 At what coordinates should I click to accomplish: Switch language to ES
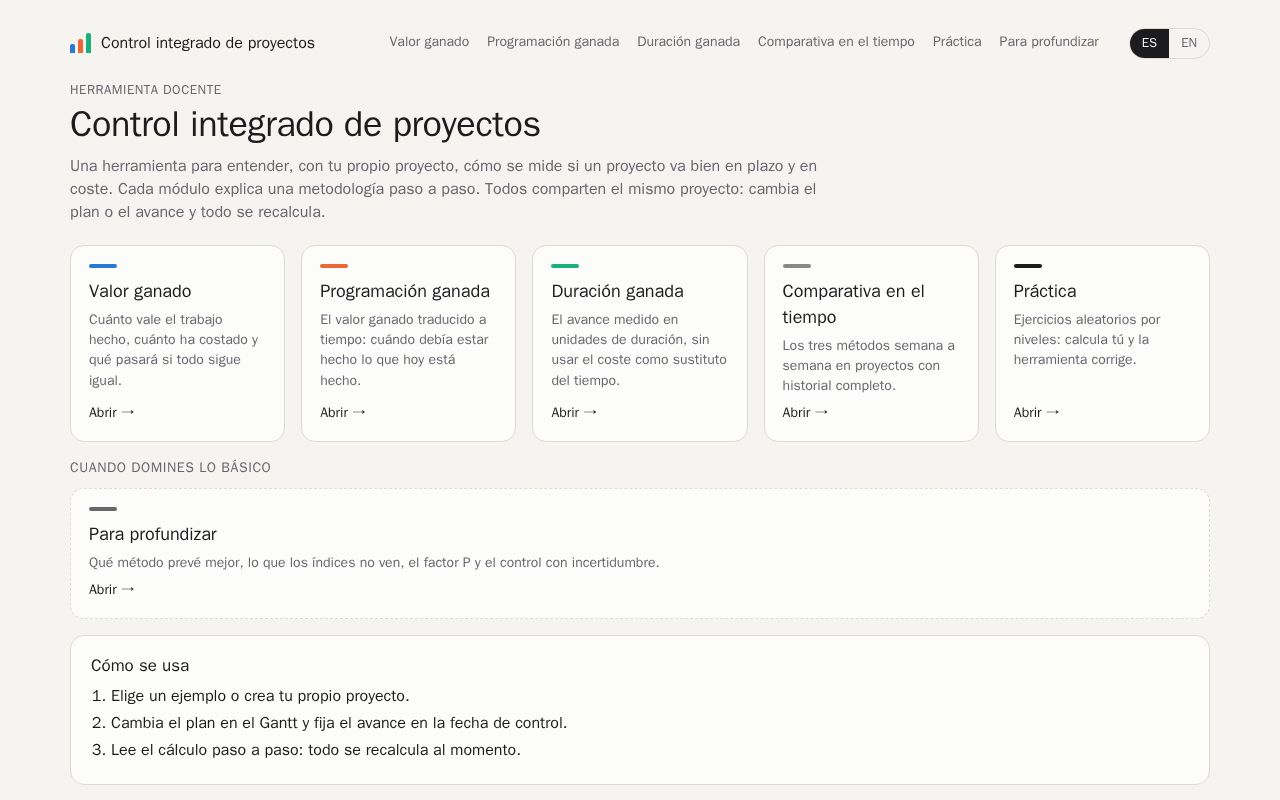coord(1149,43)
